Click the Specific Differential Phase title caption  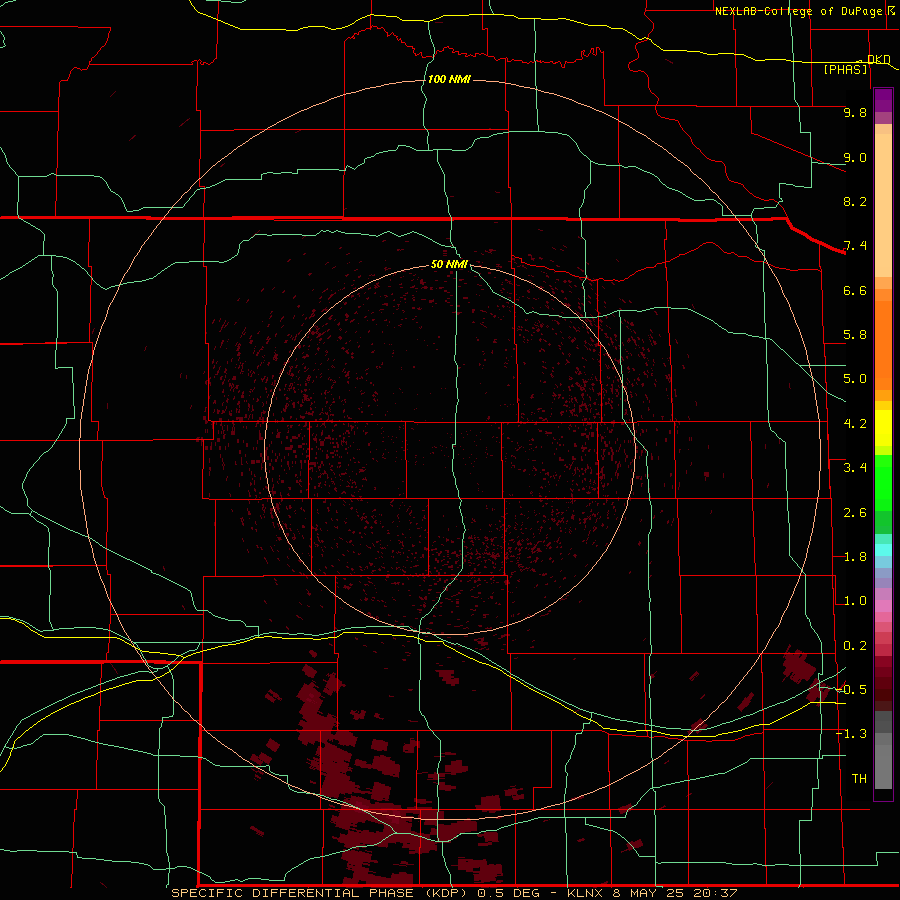(455, 893)
